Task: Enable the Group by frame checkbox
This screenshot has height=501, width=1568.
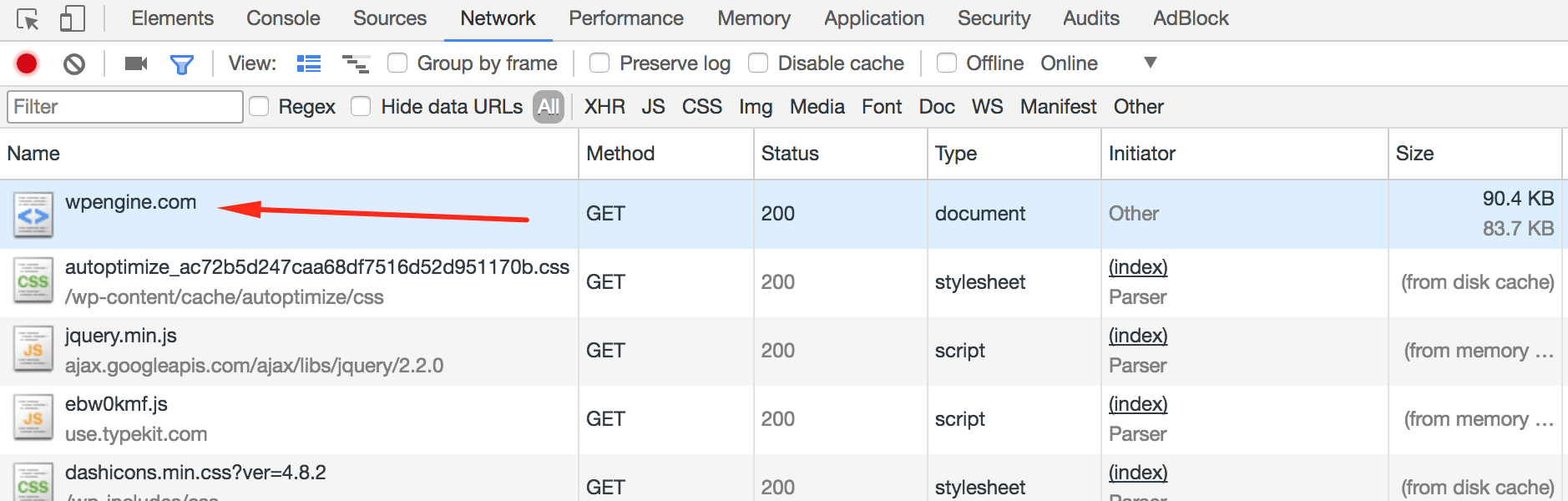Action: [397, 63]
